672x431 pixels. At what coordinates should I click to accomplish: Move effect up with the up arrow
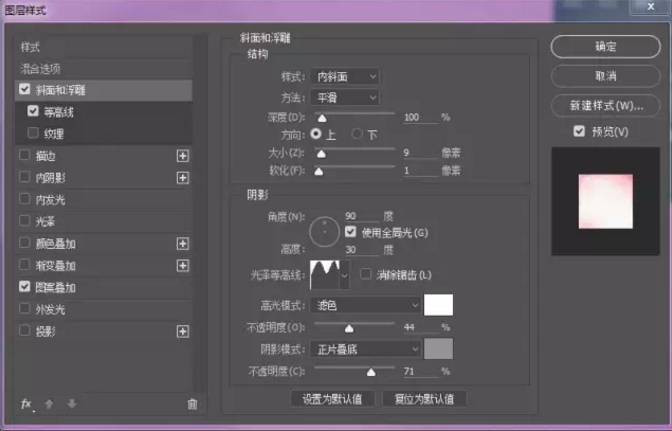(x=49, y=404)
